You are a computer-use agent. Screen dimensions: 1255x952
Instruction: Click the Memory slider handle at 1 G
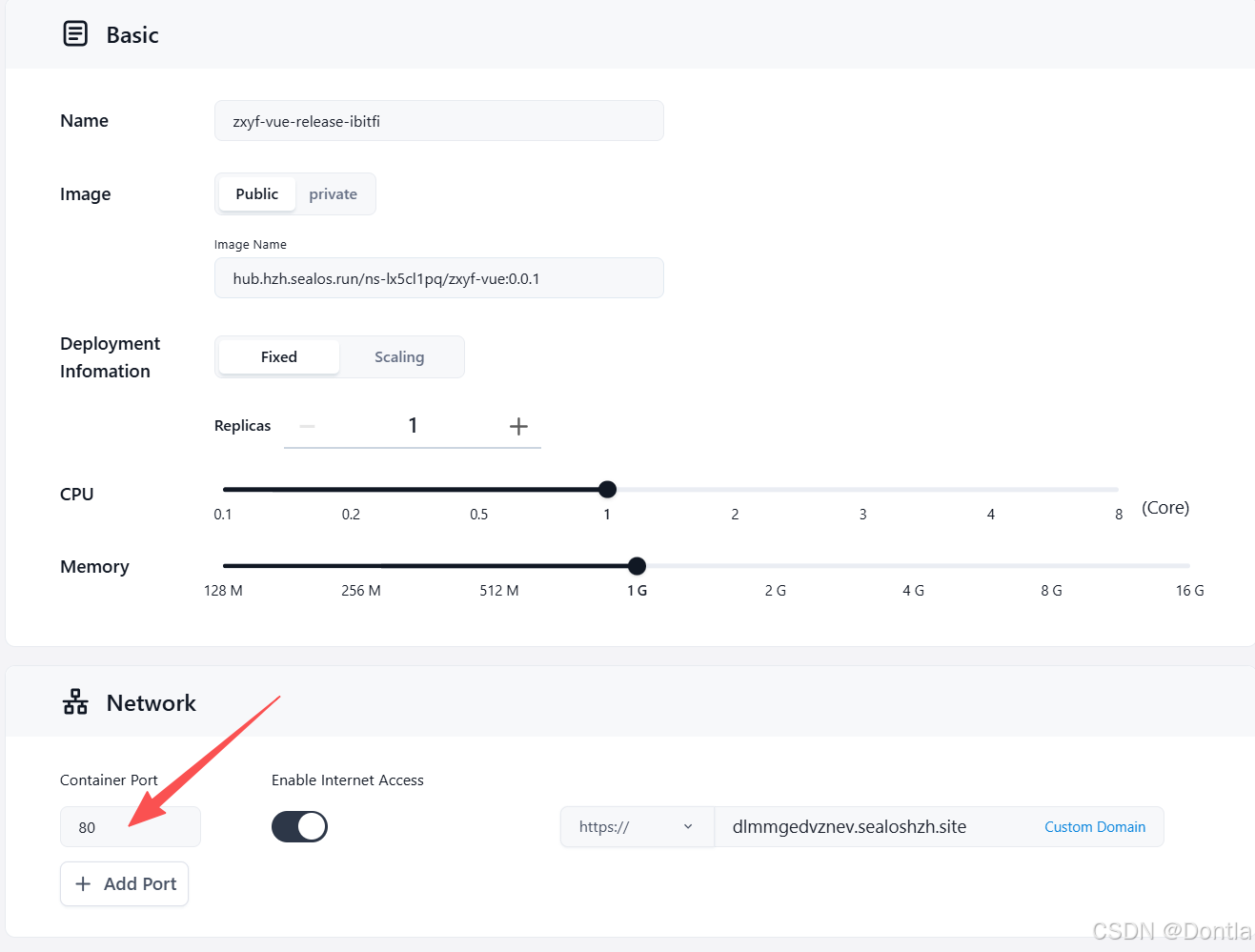pyautogui.click(x=638, y=565)
